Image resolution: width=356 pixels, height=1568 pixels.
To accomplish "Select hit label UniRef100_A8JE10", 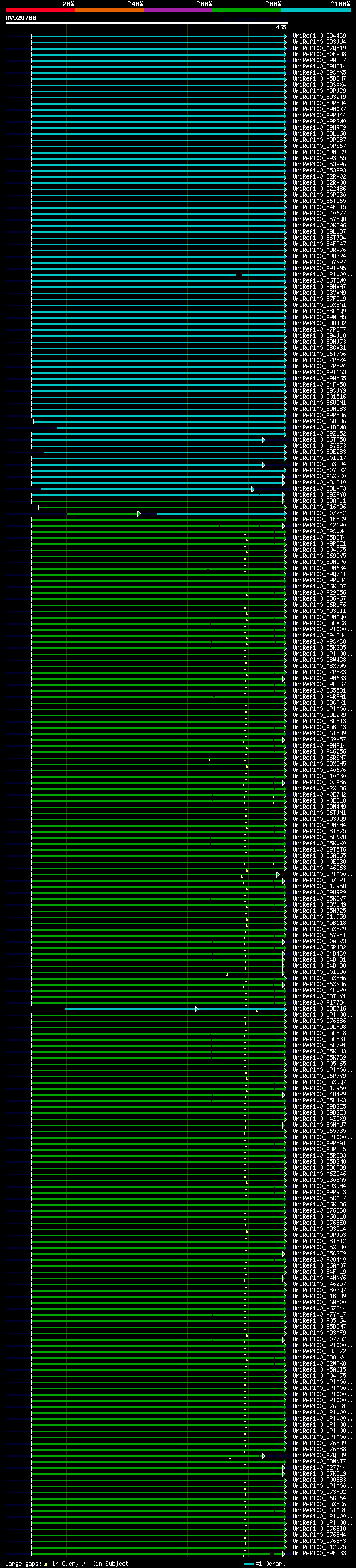I will [x=319, y=483].
